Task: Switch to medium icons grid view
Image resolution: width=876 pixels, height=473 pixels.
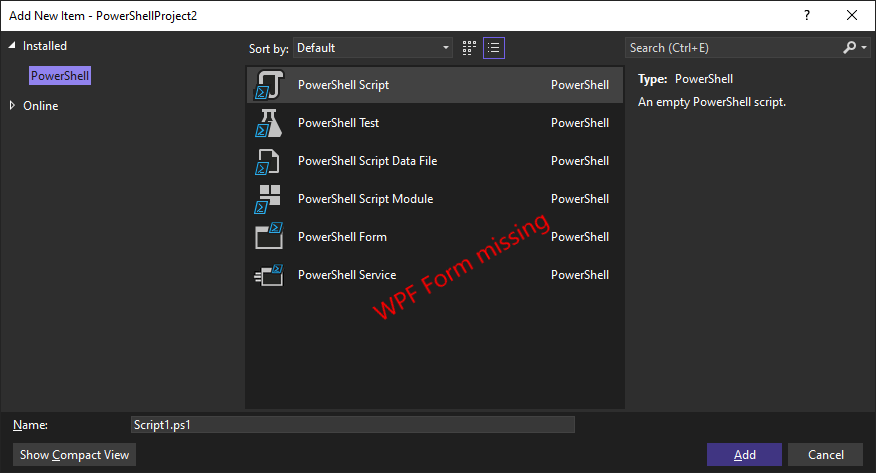Action: (469, 48)
